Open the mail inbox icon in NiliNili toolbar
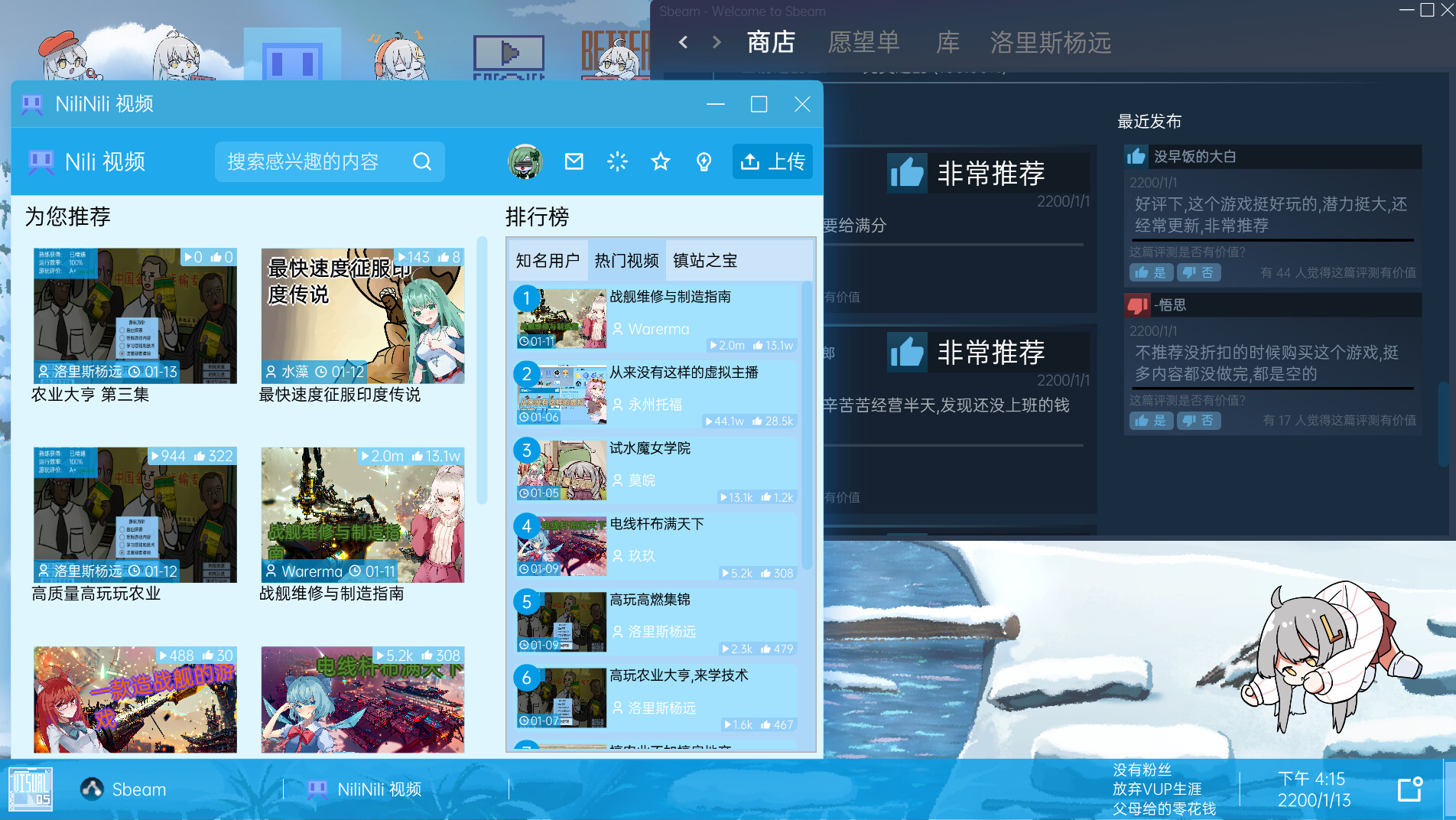This screenshot has width=1456, height=820. [x=574, y=161]
